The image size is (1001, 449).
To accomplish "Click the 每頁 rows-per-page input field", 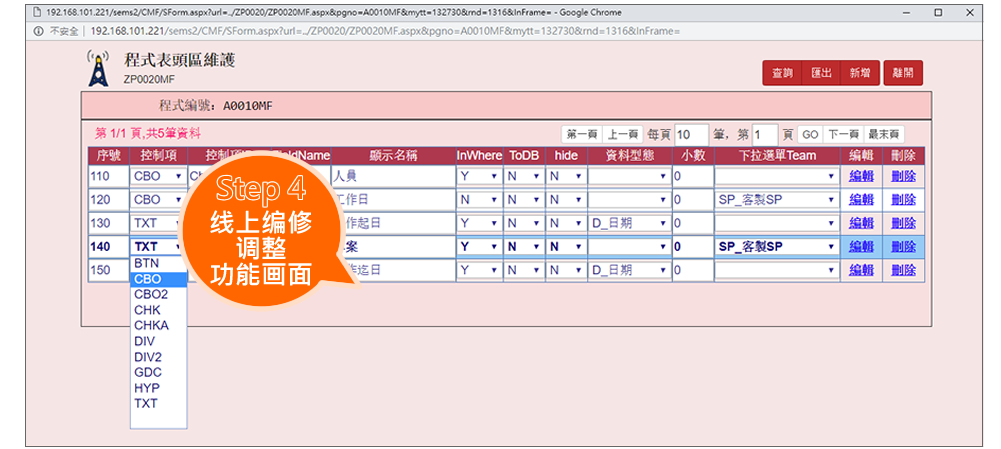I will click(x=691, y=135).
